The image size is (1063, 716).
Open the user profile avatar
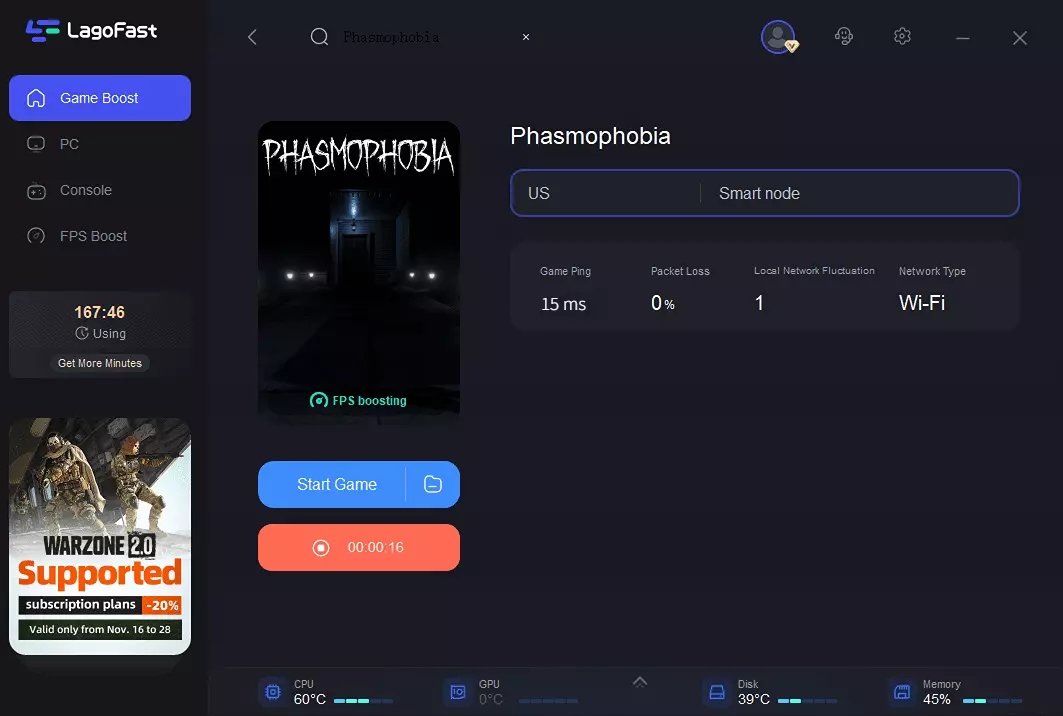click(778, 37)
